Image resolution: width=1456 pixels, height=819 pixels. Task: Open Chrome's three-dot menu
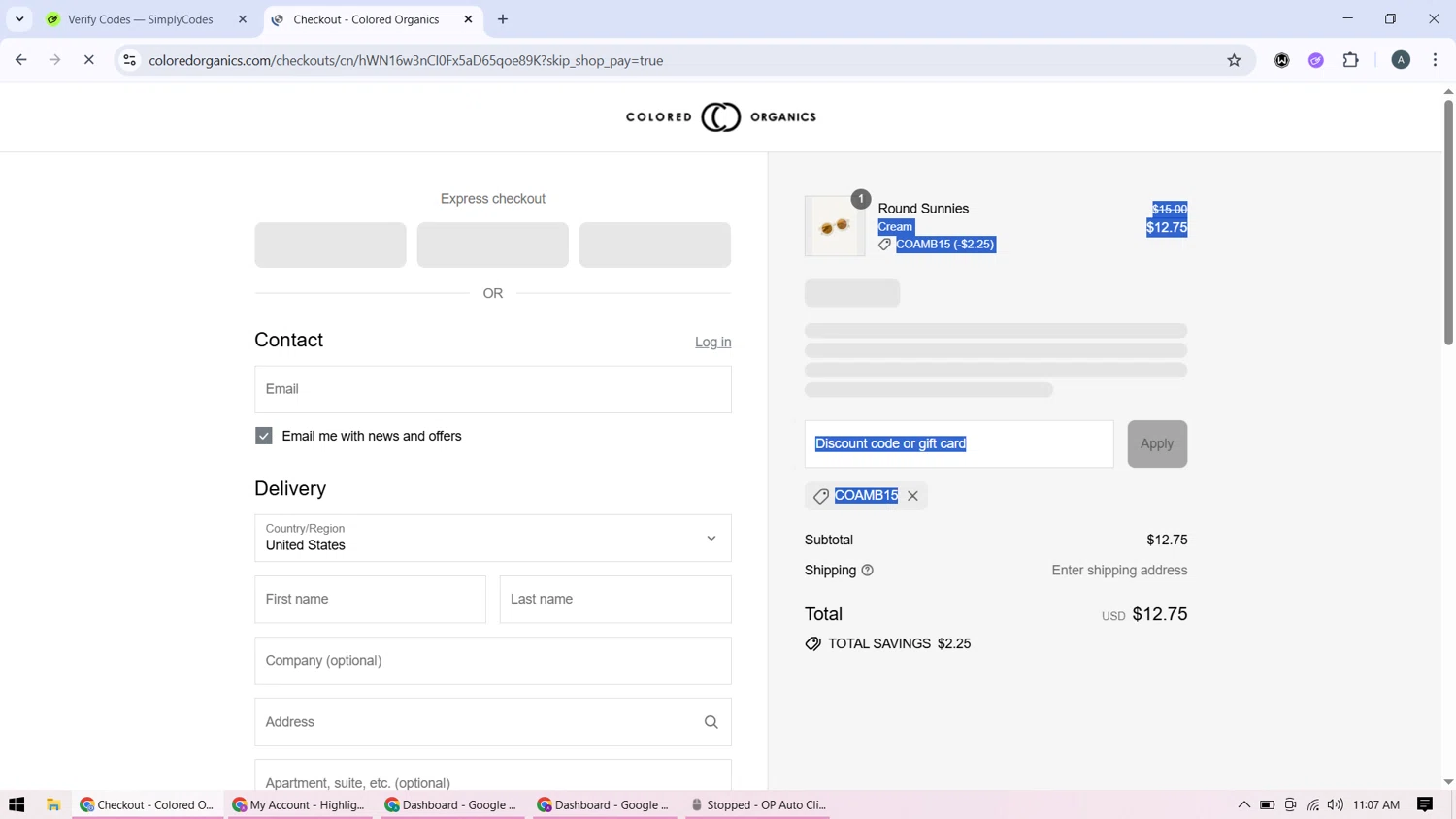coord(1435,60)
